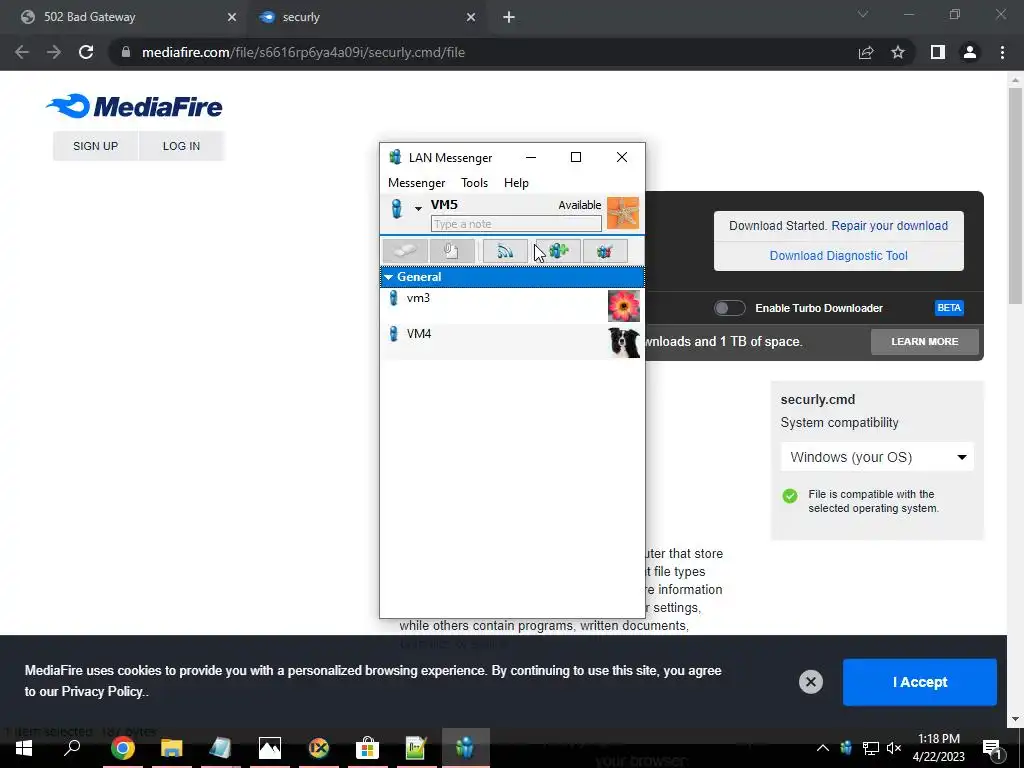Open the Messenger menu
Viewport: 1024px width, 768px height.
coord(417,183)
